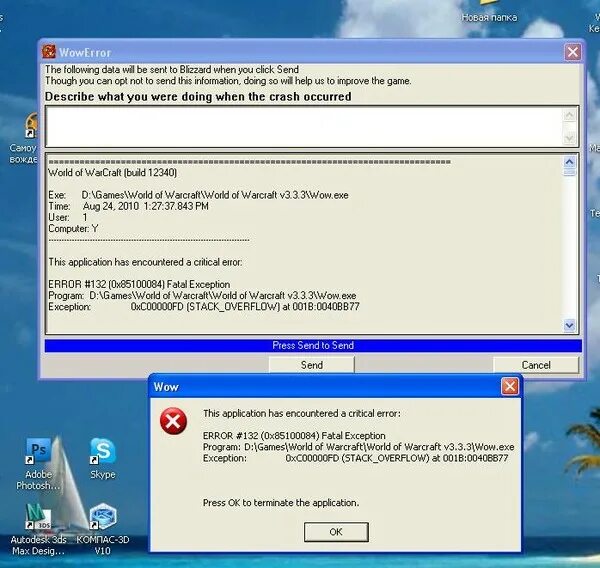This screenshot has width=600, height=568.
Task: Click into the crash description text box
Action: (304, 127)
